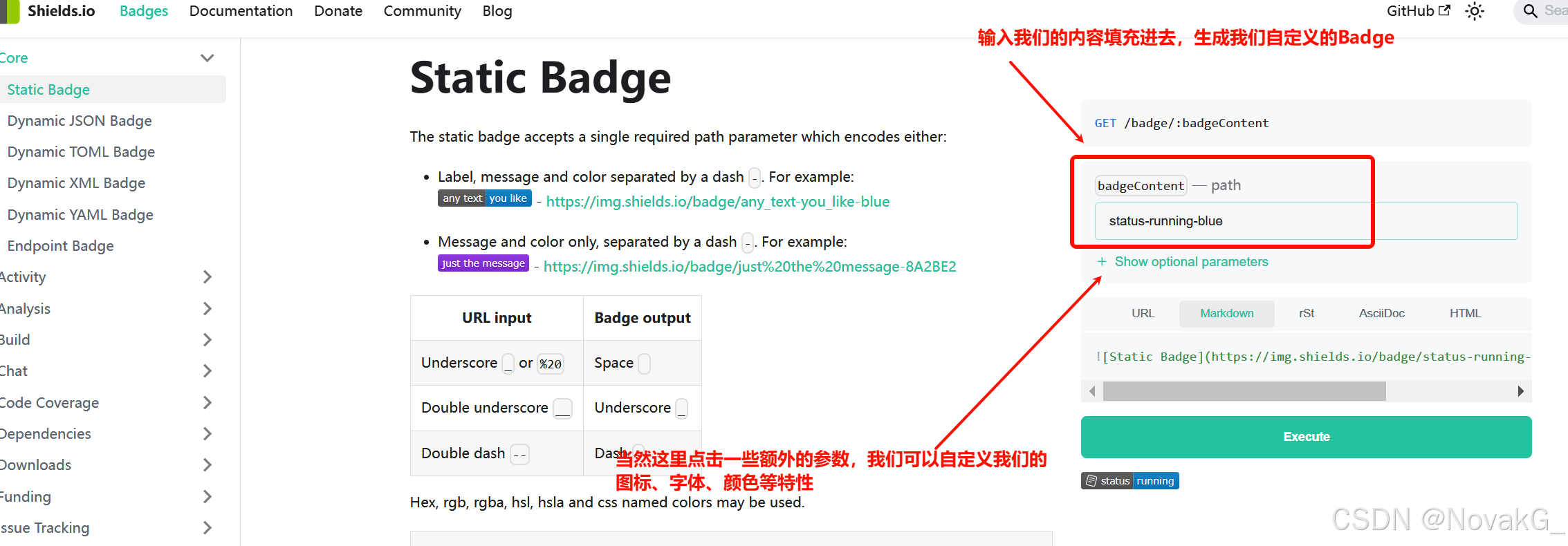Viewport: 1568px width, 546px height.
Task: Click the 'Space' table cell
Action: [x=643, y=363]
